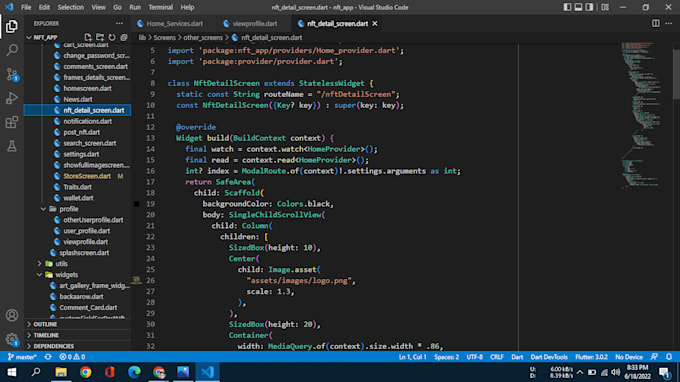Click the notifications bell in status bar

669,357
